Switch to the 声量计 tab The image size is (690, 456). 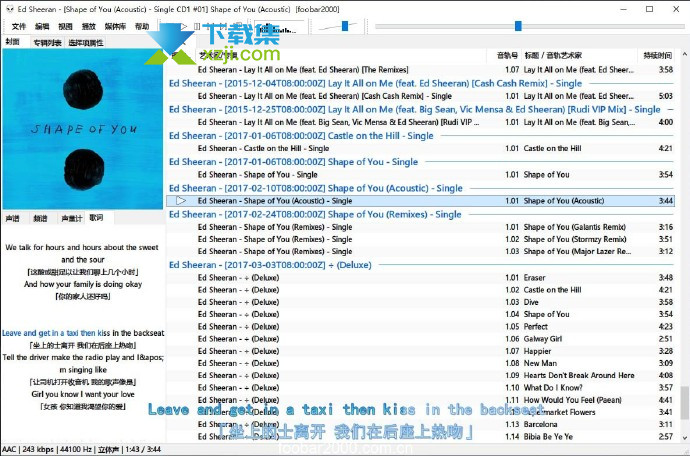pos(72,218)
